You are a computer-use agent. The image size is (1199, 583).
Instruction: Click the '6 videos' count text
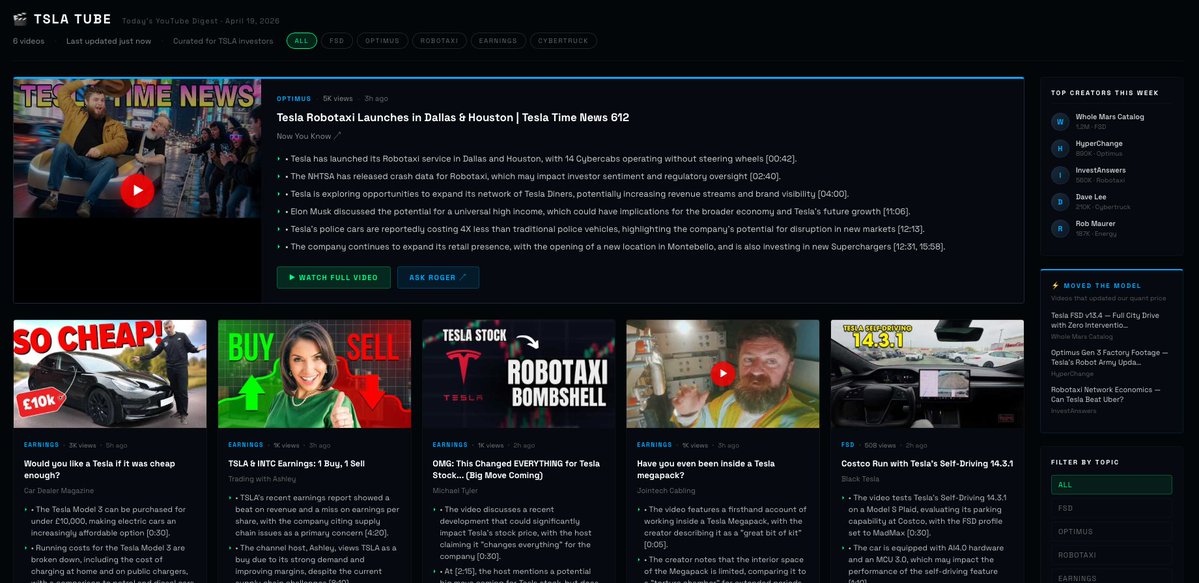[28, 41]
